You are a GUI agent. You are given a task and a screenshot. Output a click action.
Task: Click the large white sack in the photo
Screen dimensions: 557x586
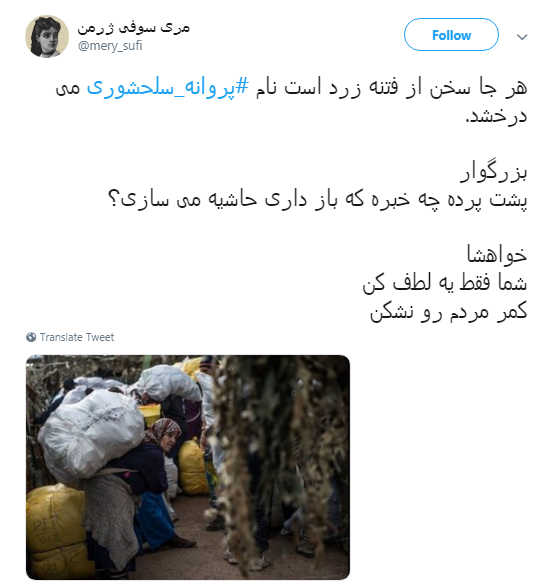(x=92, y=435)
